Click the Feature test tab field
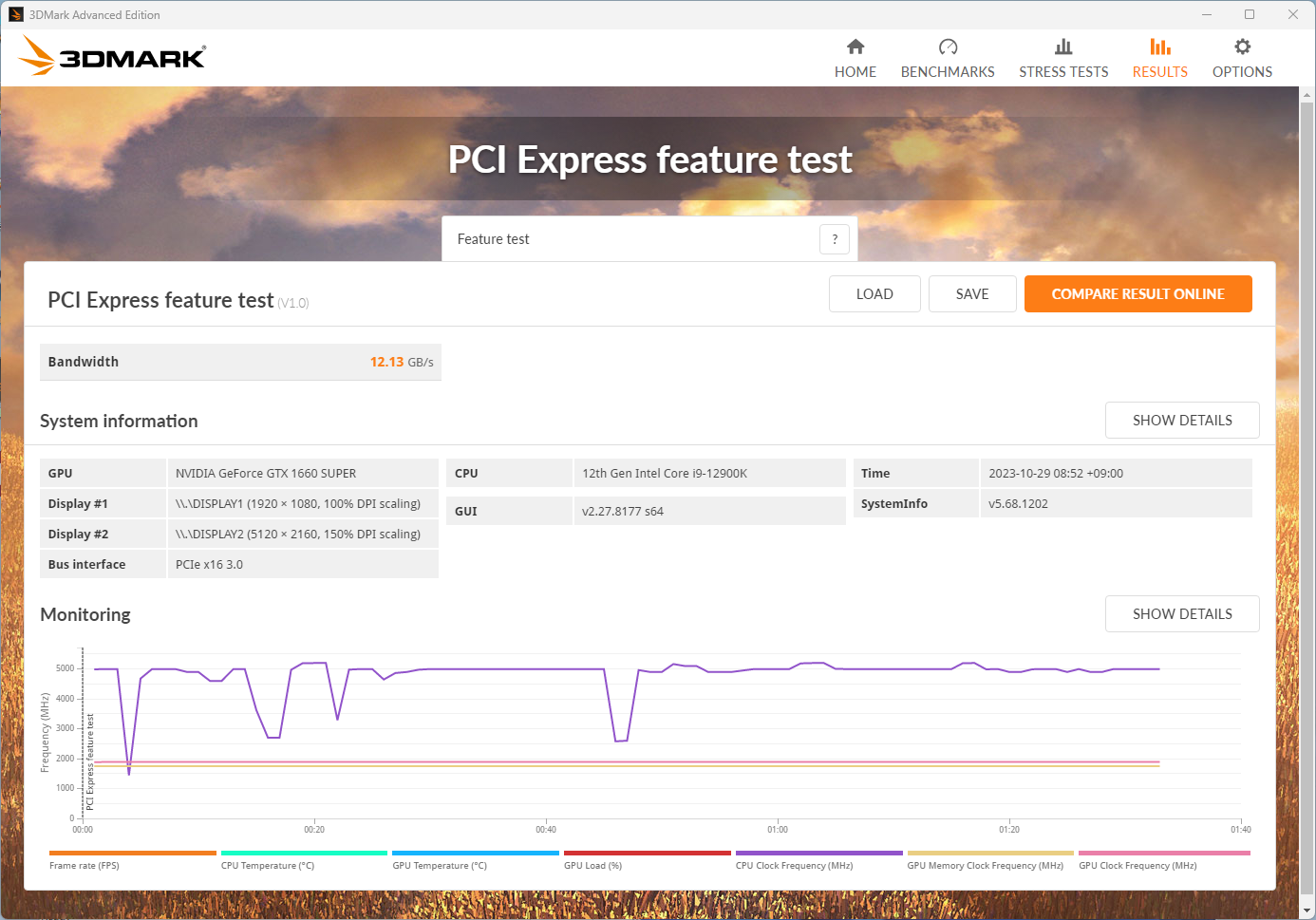 click(649, 239)
